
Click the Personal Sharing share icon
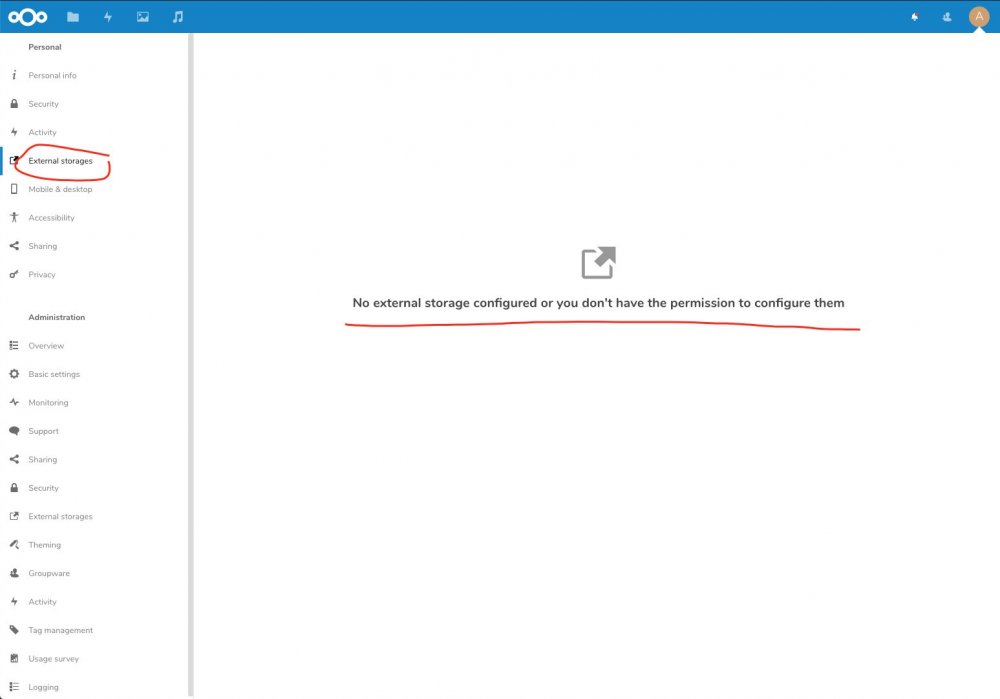(14, 246)
